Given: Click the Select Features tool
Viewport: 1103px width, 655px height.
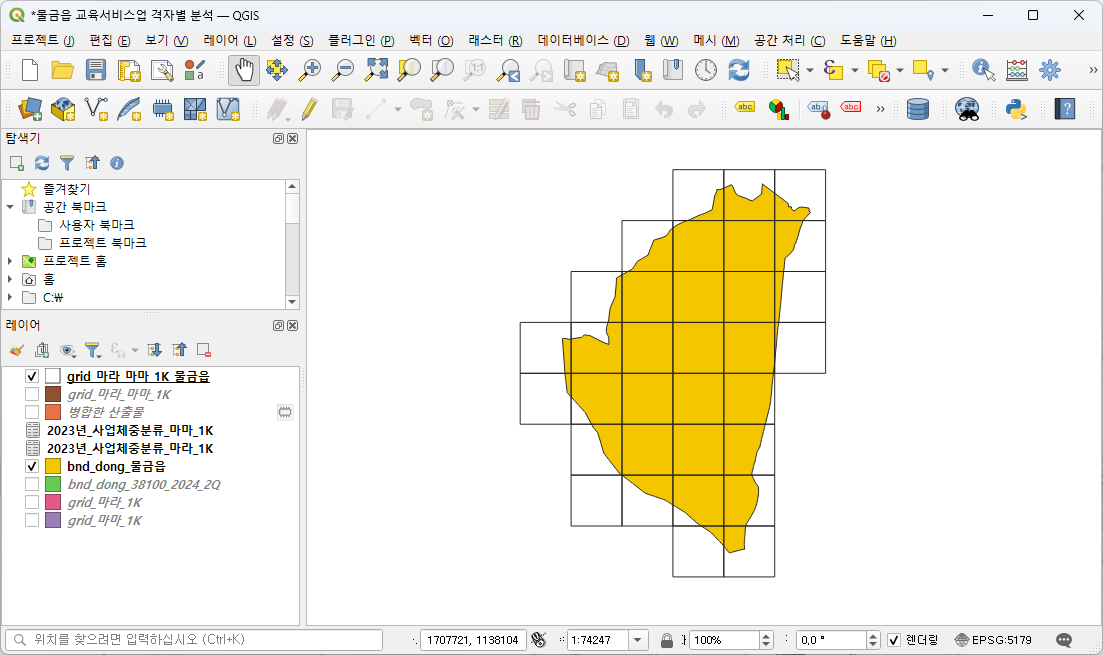Looking at the screenshot, I should click(788, 70).
